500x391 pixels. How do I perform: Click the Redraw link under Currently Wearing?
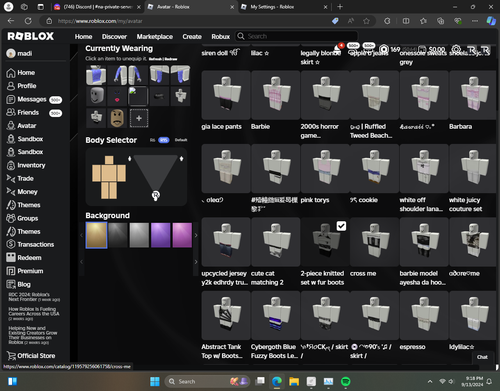pyautogui.click(x=171, y=59)
